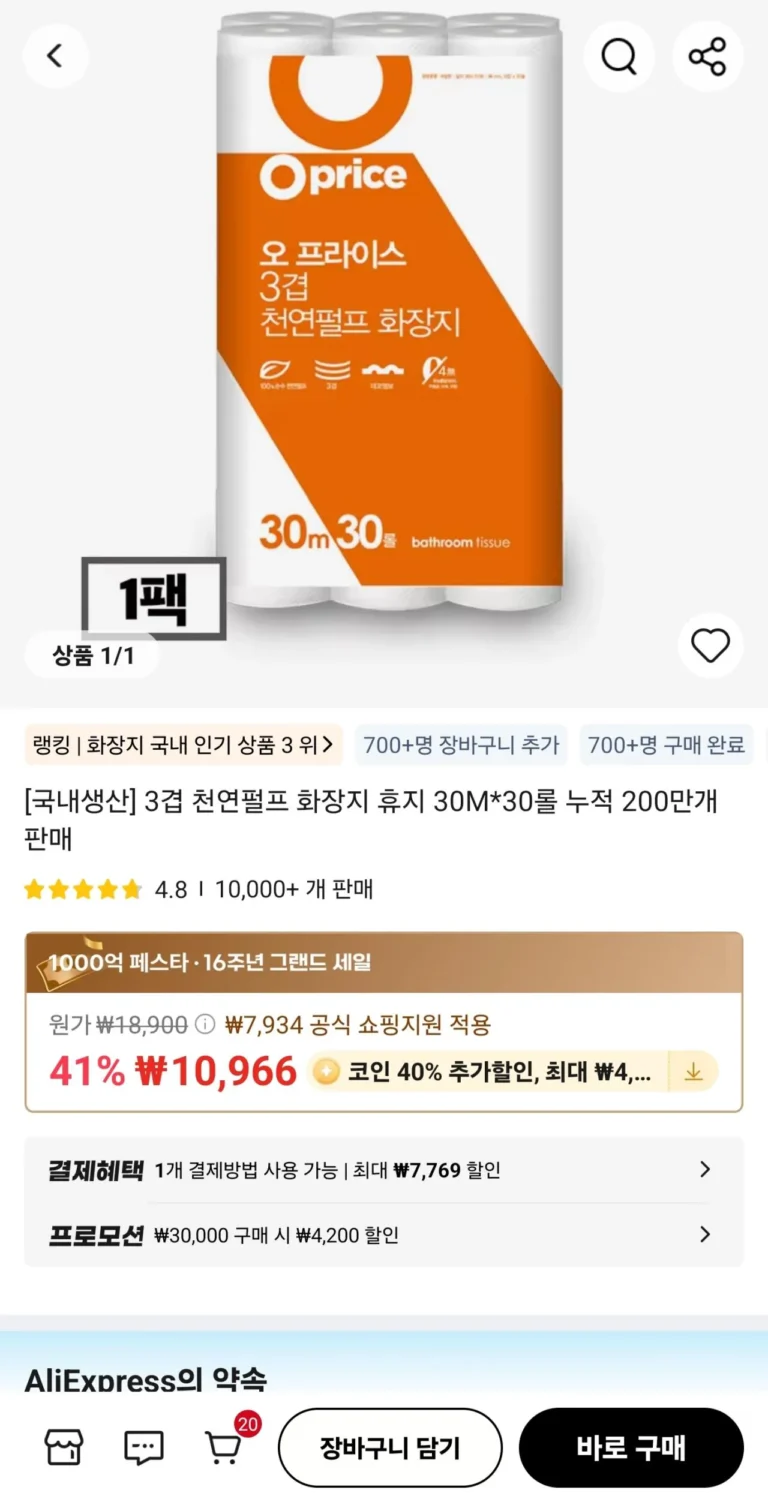The height and width of the screenshot is (1508, 768).
Task: Tap the share icon
Action: 707,56
